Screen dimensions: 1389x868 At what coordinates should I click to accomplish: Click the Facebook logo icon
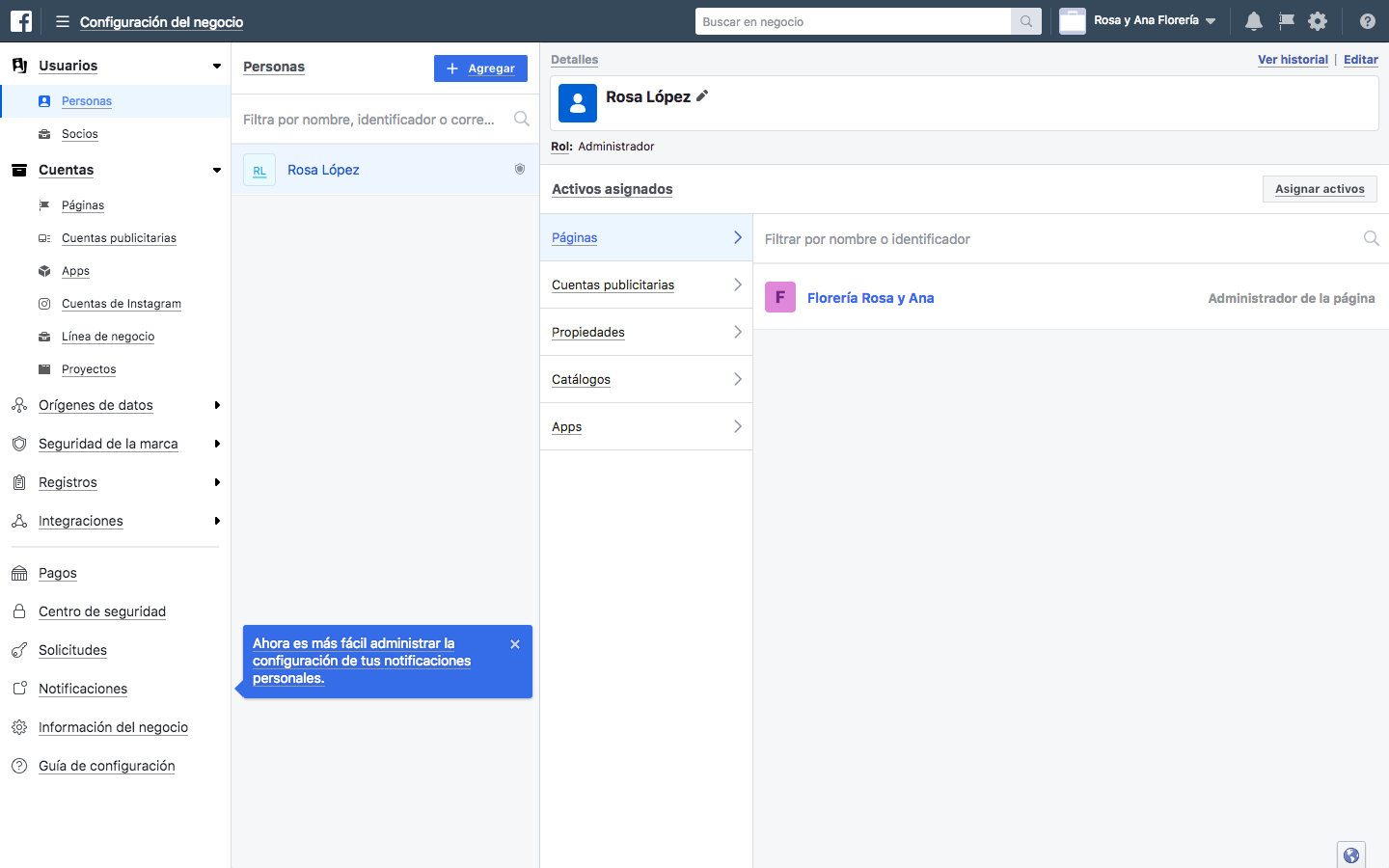click(x=21, y=21)
